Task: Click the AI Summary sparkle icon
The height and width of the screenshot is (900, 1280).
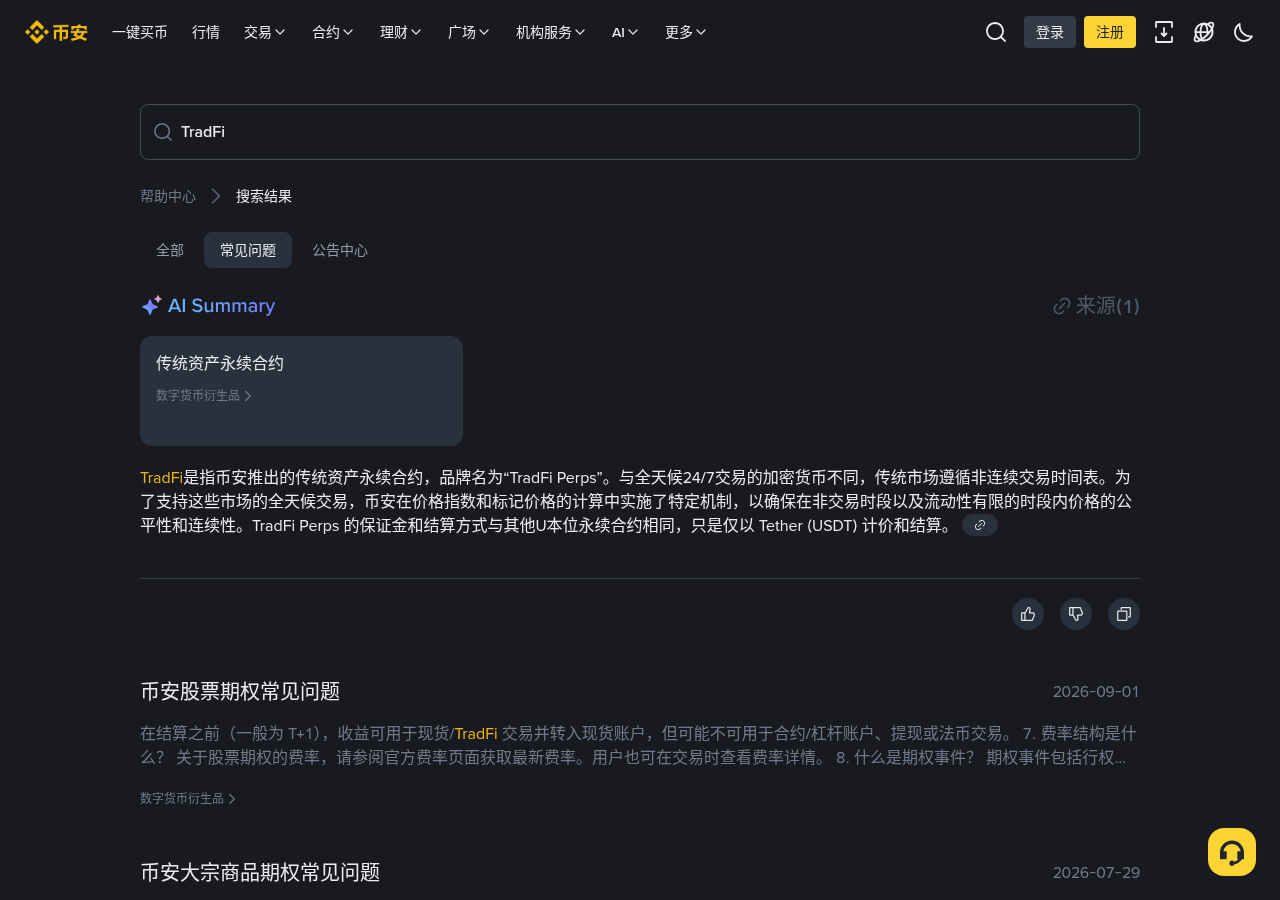Action: coord(151,306)
